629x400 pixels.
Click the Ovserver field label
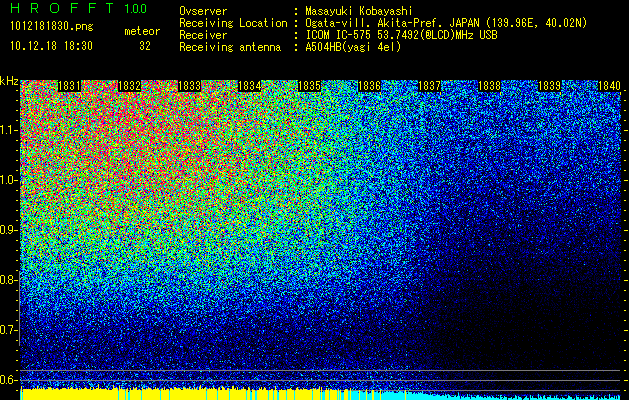(203, 11)
